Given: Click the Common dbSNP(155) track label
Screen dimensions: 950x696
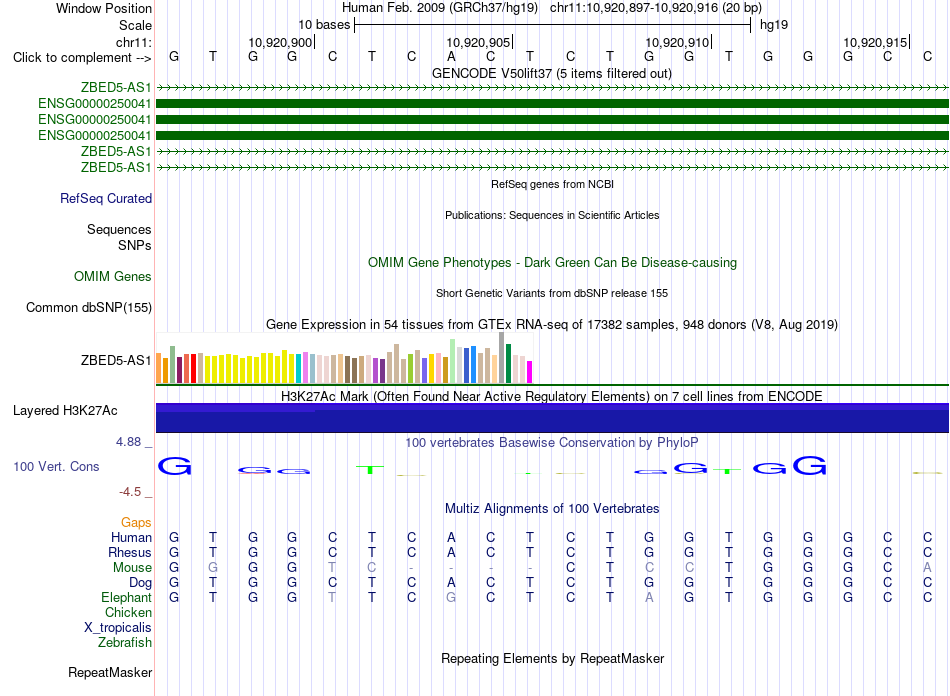Looking at the screenshot, I should click(89, 308).
